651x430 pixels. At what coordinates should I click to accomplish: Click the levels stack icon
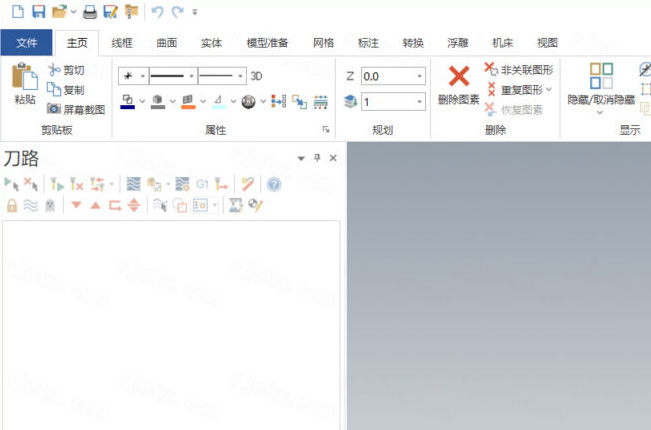[x=351, y=102]
